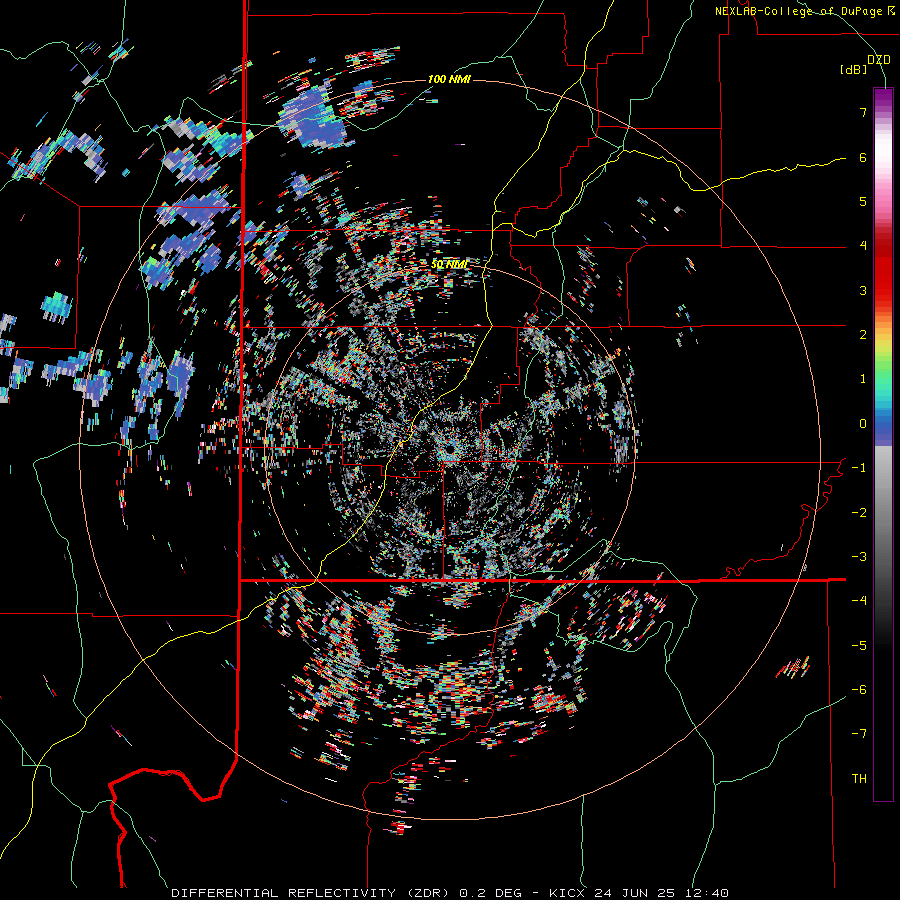900x900 pixels.
Task: Click the -1 value on the scale
Action: (x=859, y=468)
